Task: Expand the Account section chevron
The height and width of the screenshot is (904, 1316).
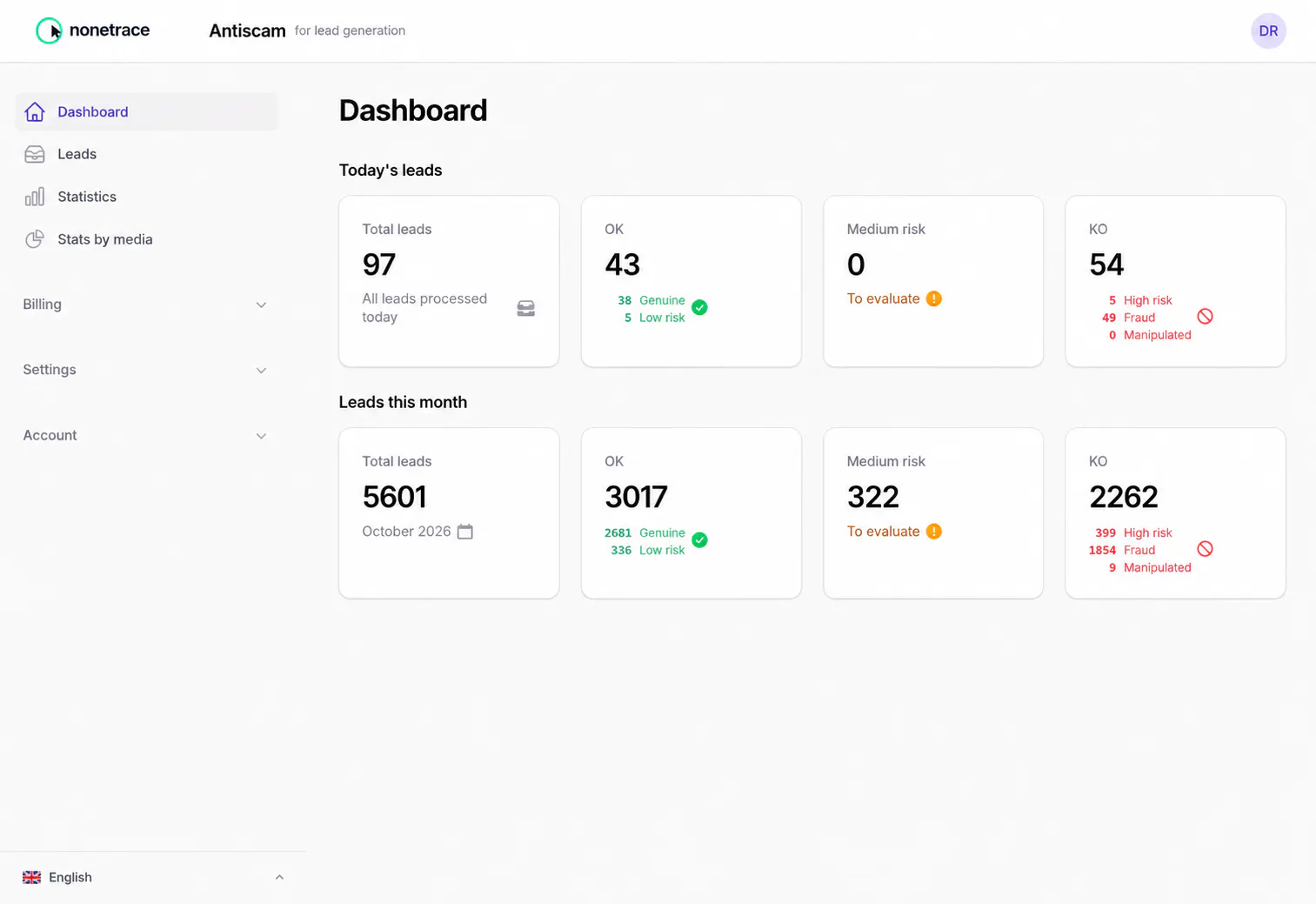Action: [261, 436]
